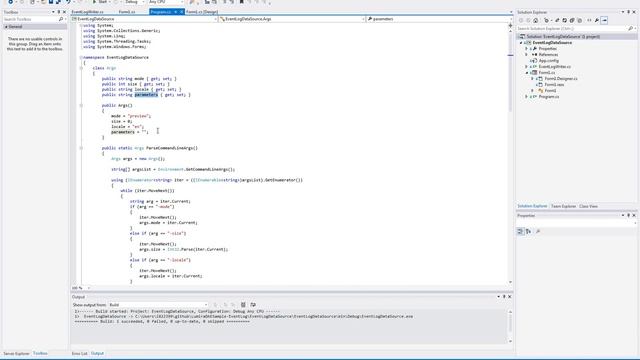Viewport: 640px width, 360px height.
Task: Switch to the Error List tab
Action: [79, 353]
